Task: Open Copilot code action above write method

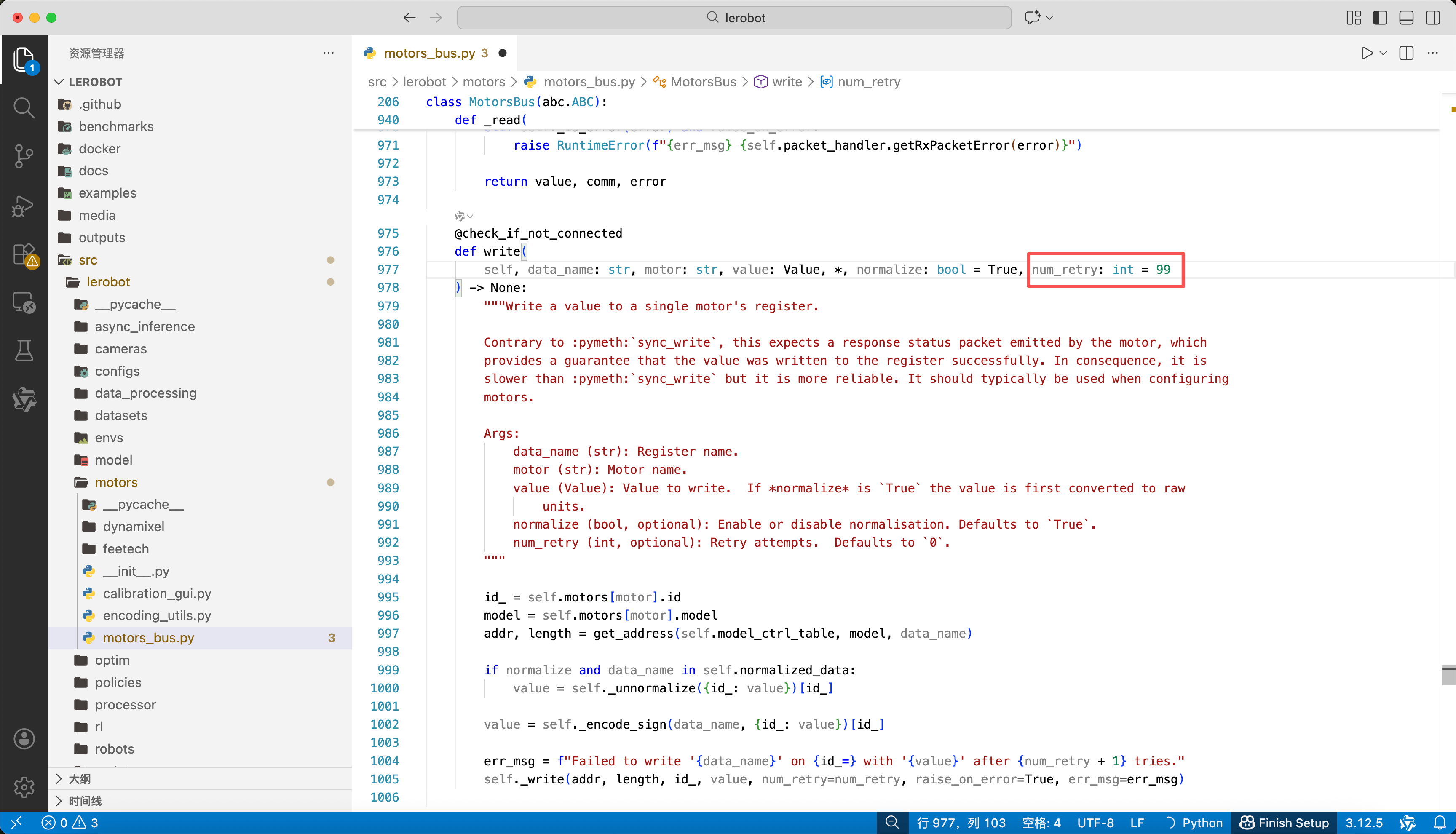Action: click(x=463, y=216)
